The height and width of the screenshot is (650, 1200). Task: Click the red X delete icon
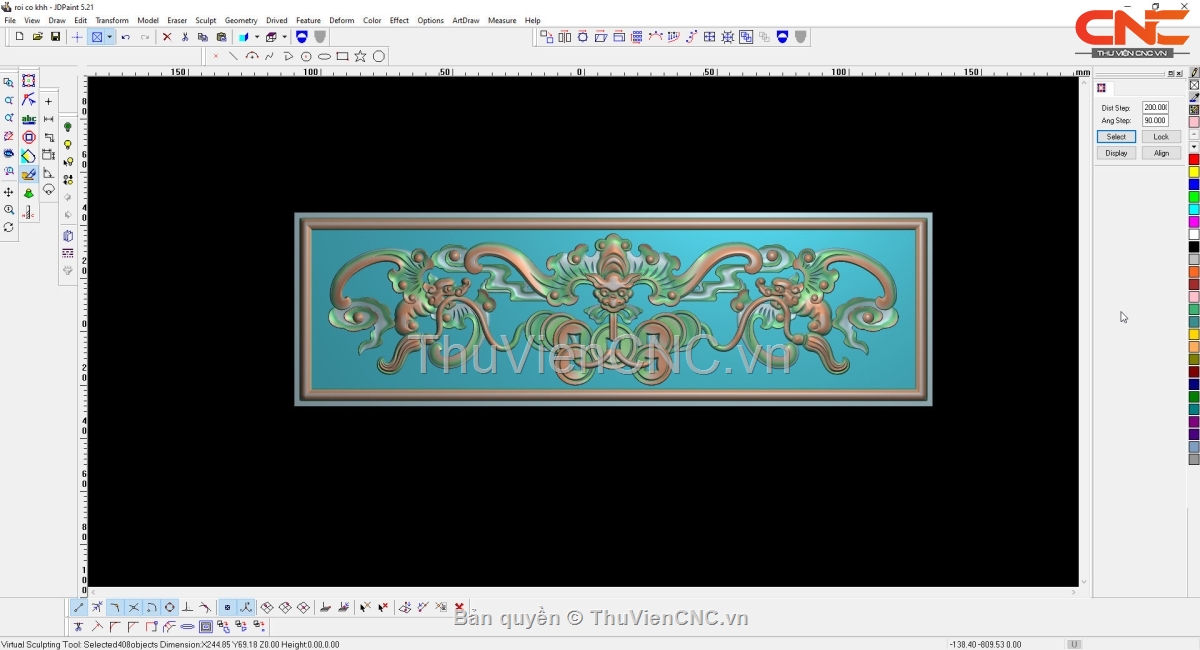click(x=167, y=37)
